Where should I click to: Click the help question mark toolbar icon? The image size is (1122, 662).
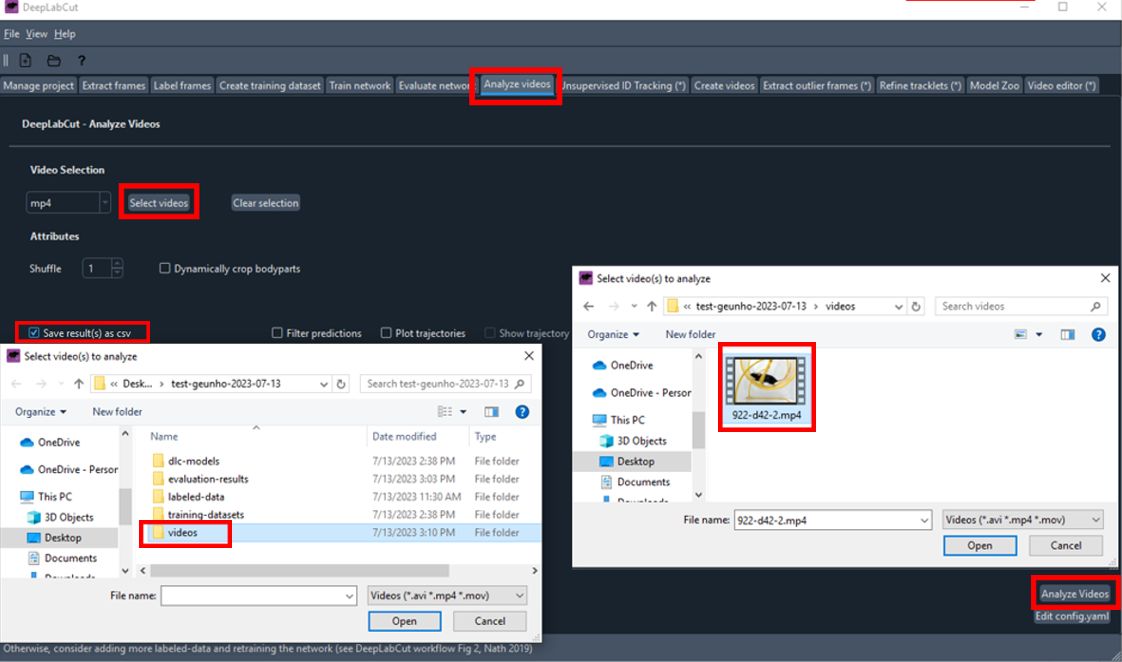tap(82, 61)
